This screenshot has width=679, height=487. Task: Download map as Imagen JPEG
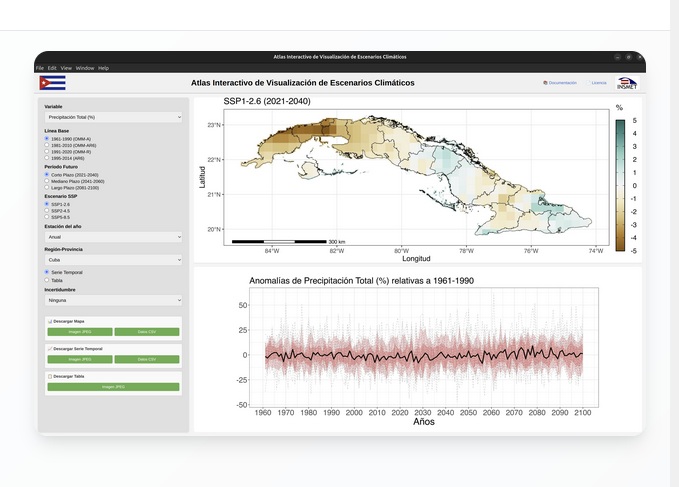click(x=79, y=331)
